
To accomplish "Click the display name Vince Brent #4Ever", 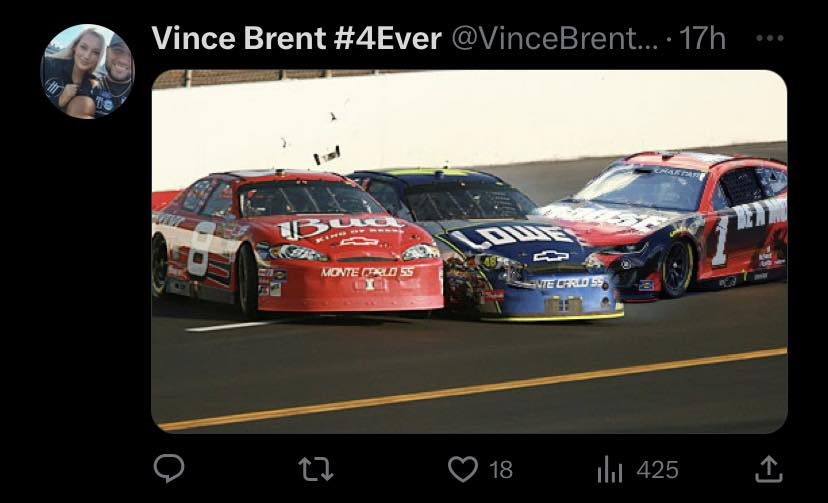I will coord(296,38).
